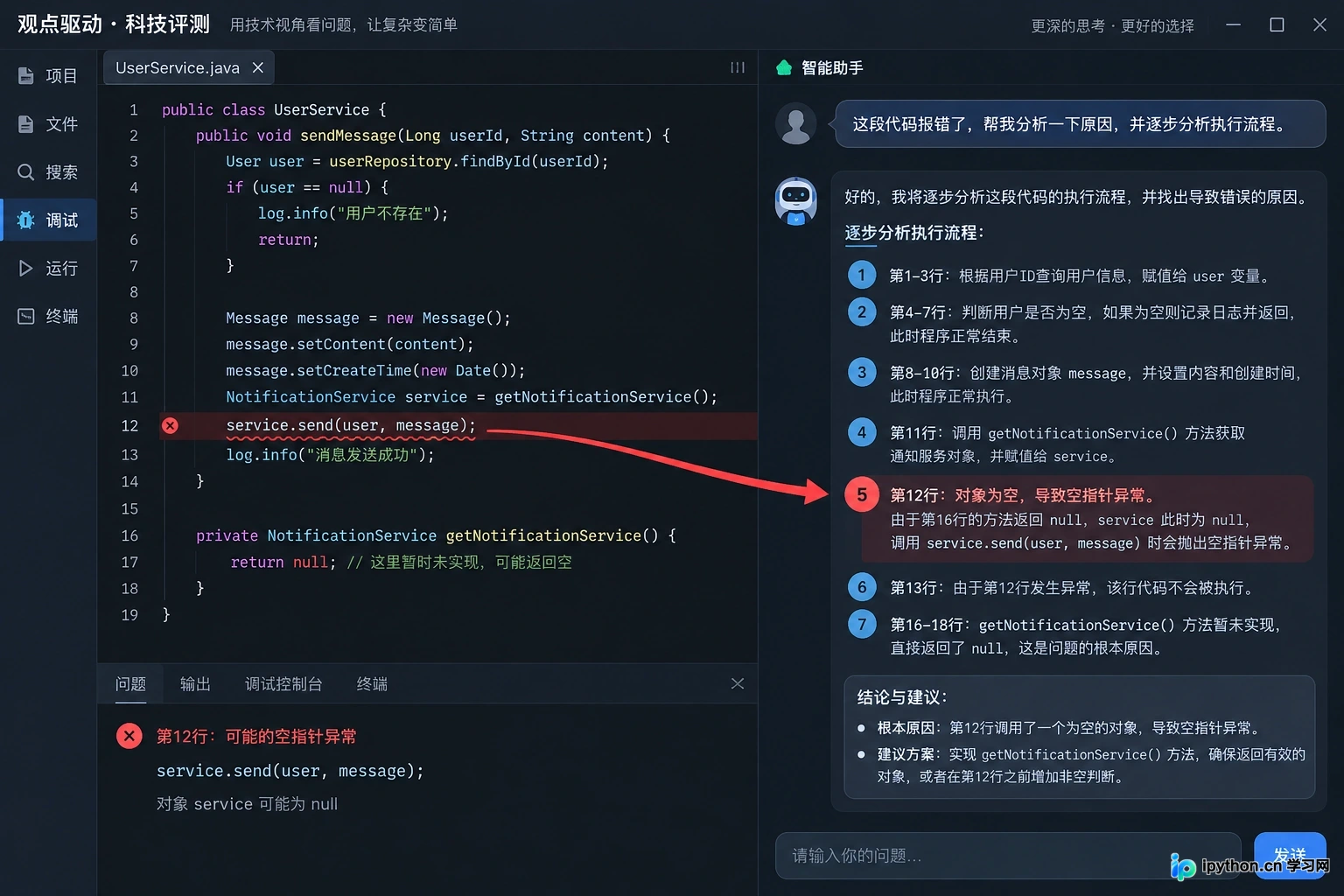Click the 逐步分析执行流程 heading
The image size is (1344, 896).
[x=914, y=233]
